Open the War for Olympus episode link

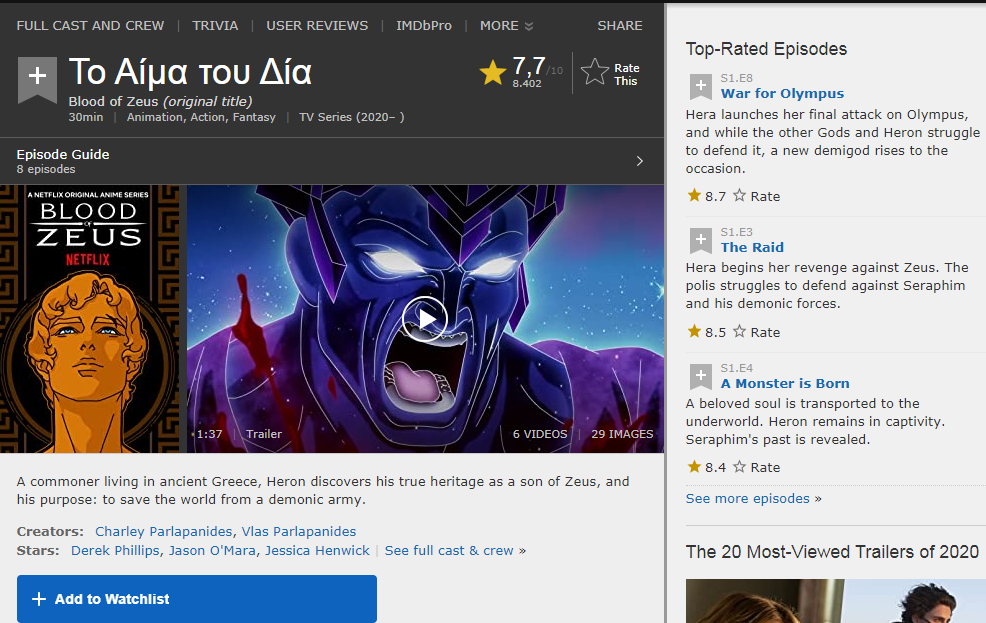782,94
